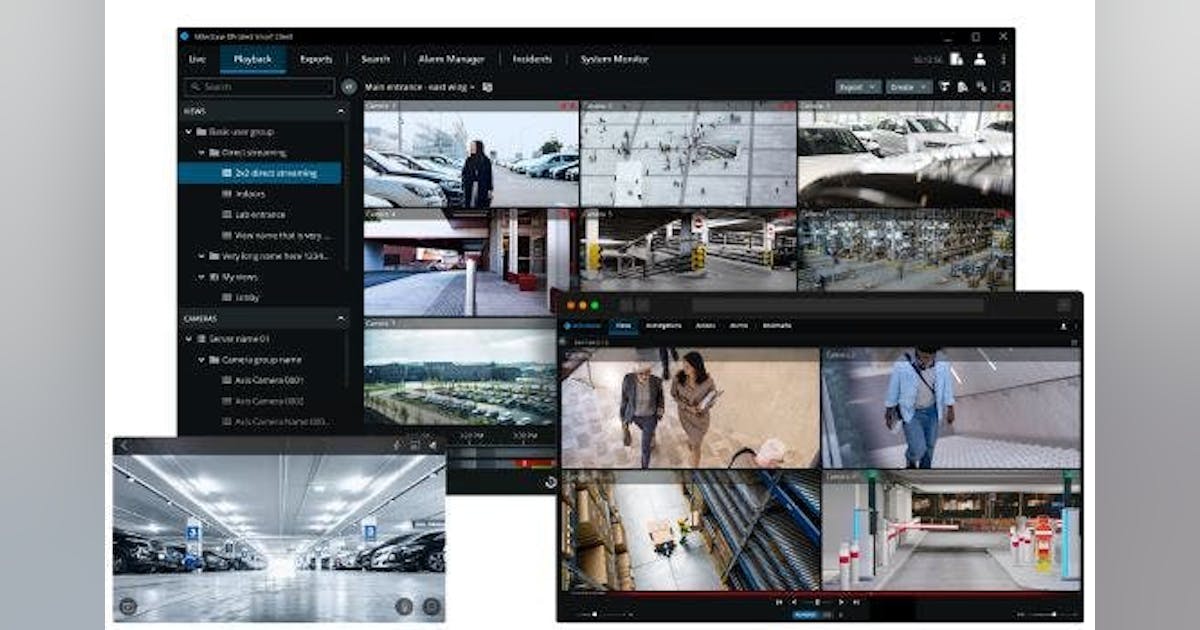Click the collapse sidebar arrow beside search
1200x630 pixels.
coord(349,87)
